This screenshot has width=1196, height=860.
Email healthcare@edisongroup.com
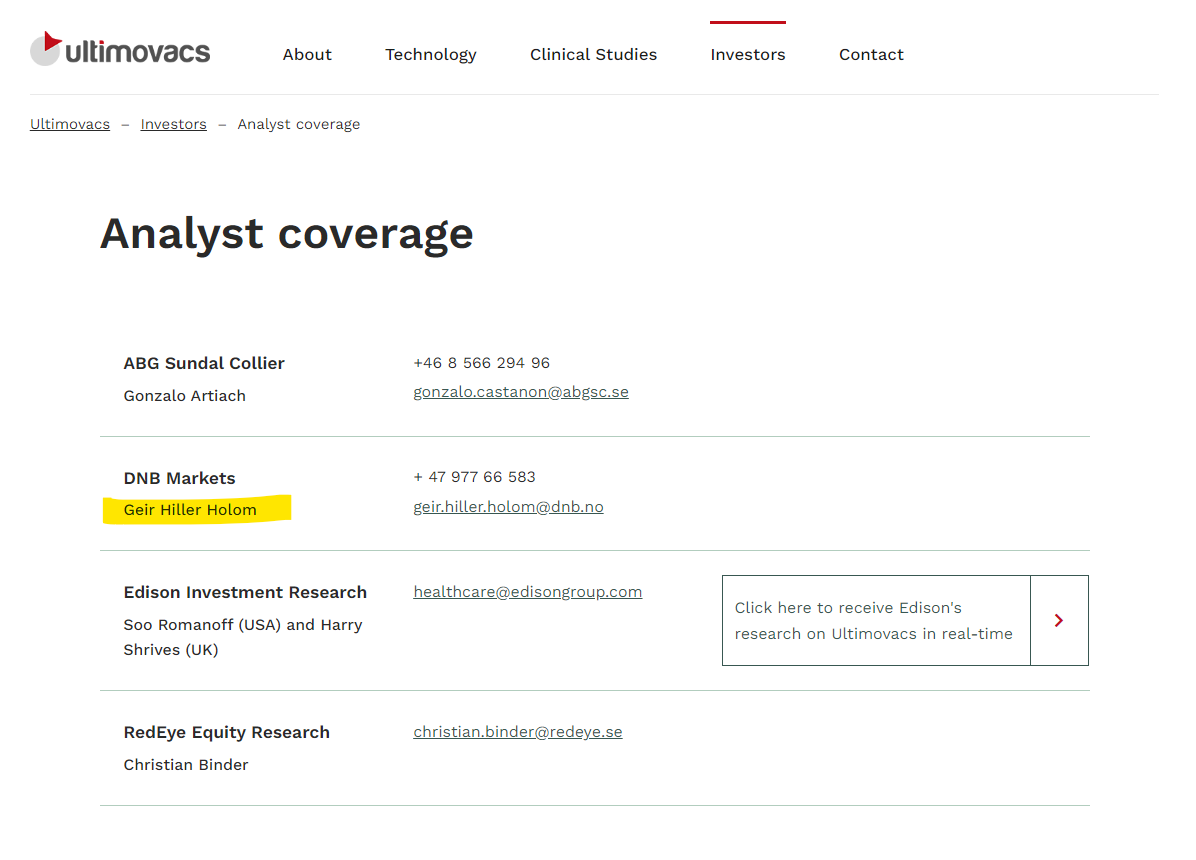coord(528,592)
